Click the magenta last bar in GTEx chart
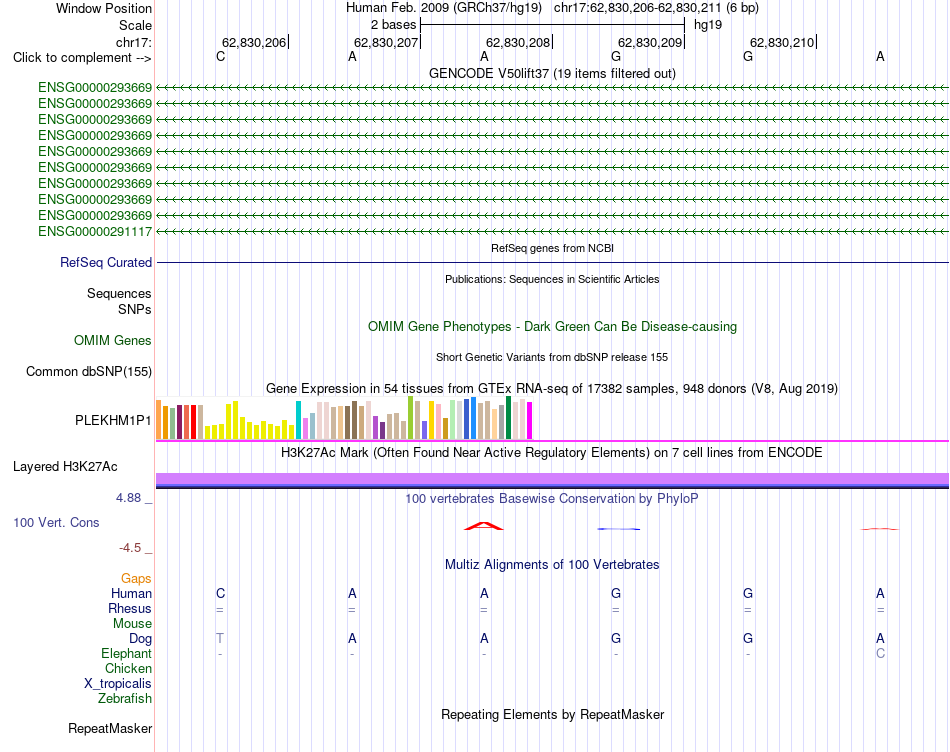 [x=530, y=421]
